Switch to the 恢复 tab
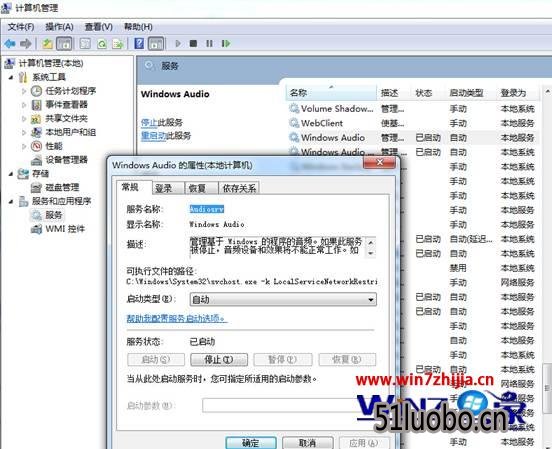The height and width of the screenshot is (449, 552). pyautogui.click(x=201, y=188)
